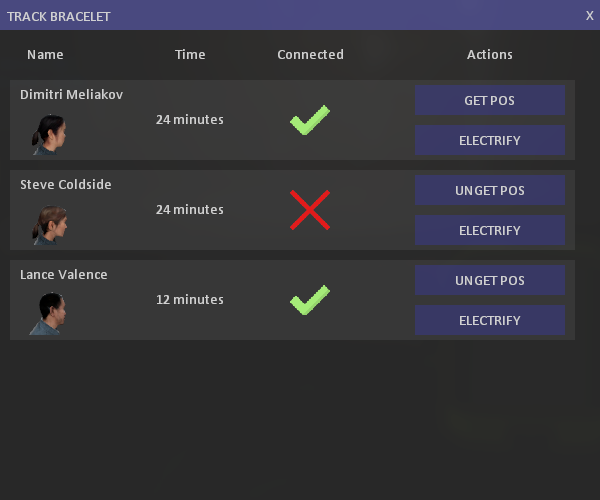Get position of Dimitri Meliakov
600x500 pixels.
(490, 100)
